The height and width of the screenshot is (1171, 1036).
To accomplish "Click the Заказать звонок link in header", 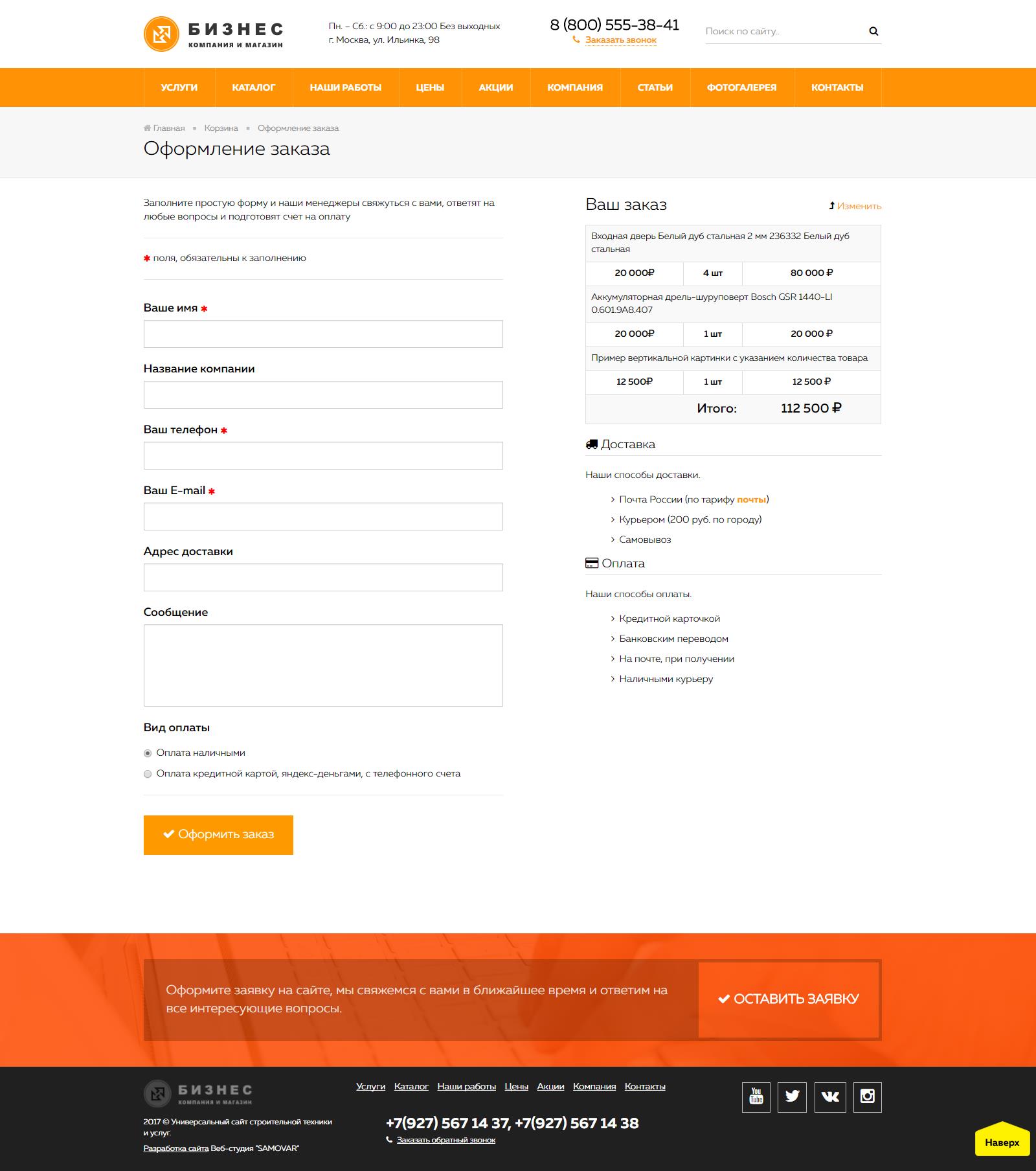I will point(620,40).
